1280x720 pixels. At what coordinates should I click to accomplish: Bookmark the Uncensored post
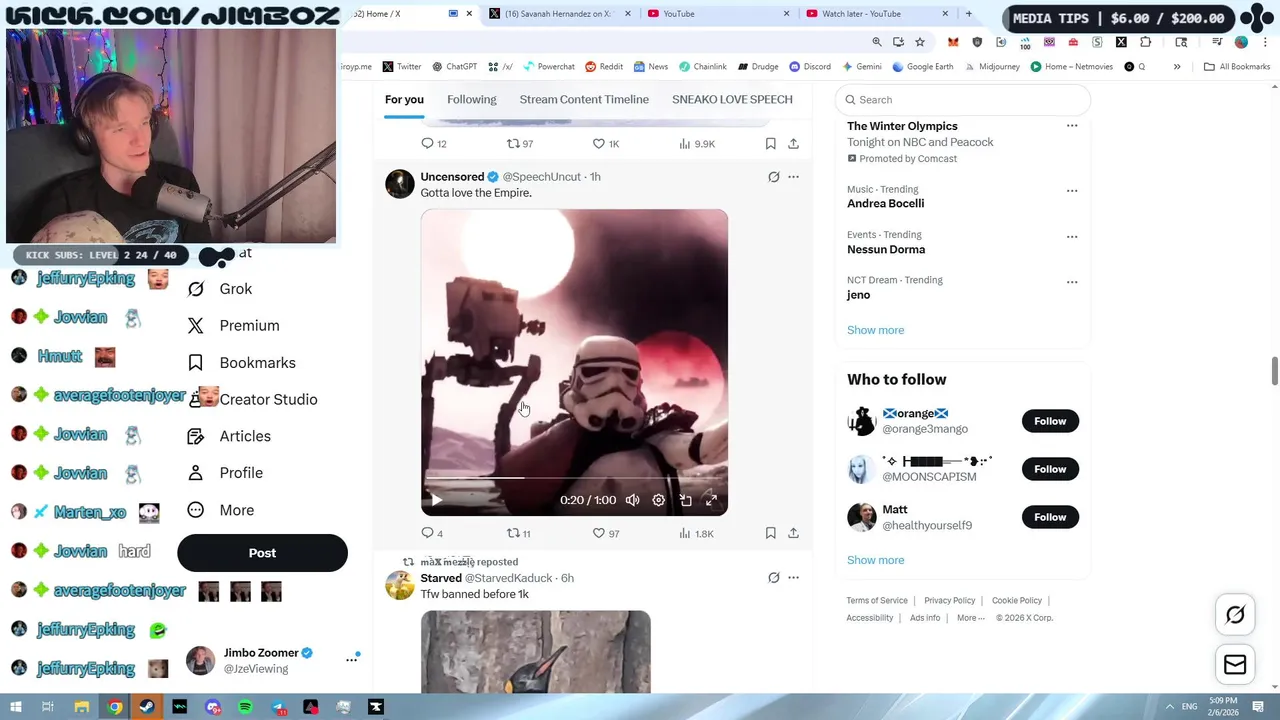[x=770, y=534]
